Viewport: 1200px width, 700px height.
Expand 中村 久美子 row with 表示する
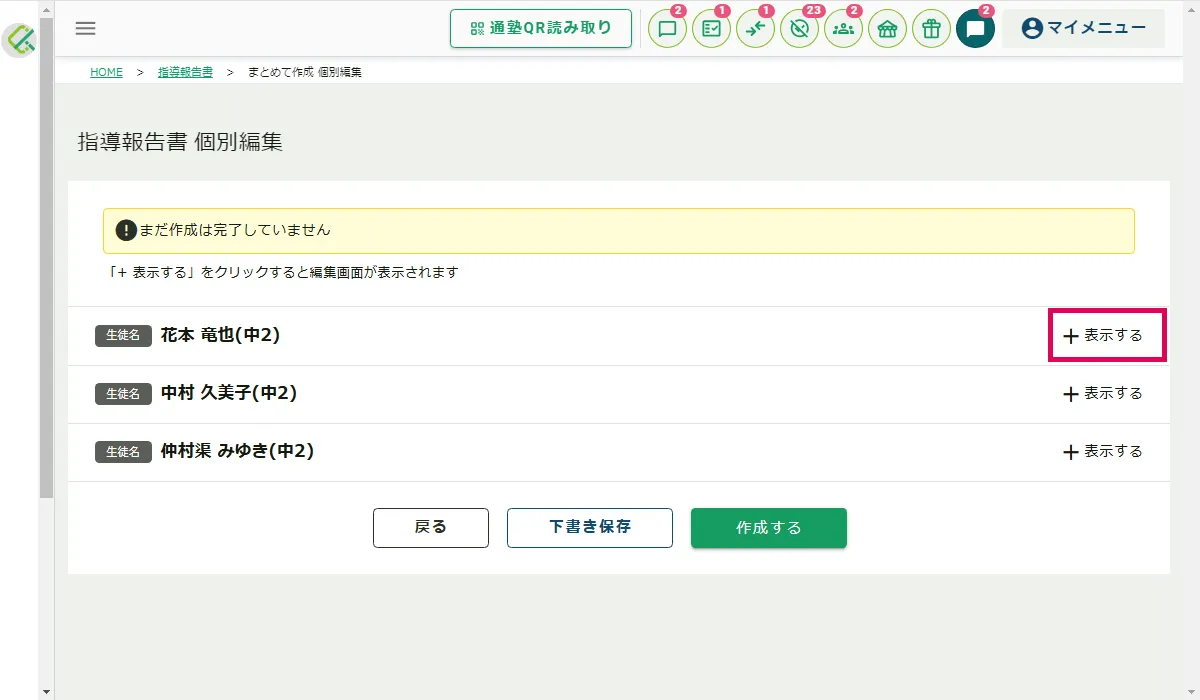click(1102, 394)
